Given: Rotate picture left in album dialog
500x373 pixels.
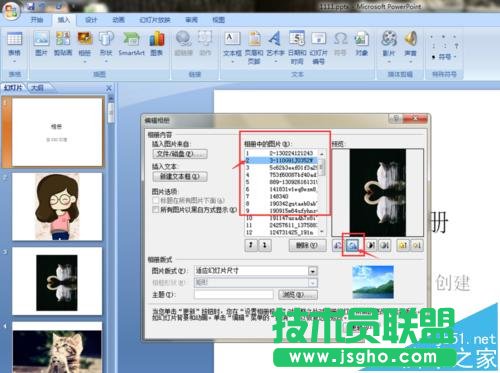Looking at the screenshot, I should coord(338,246).
